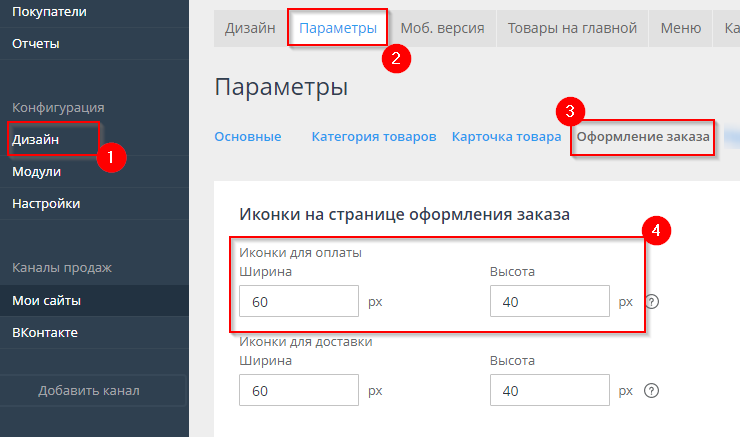Screen dimensions: 740x437
Task: Switch to the Меню tab
Action: point(680,28)
